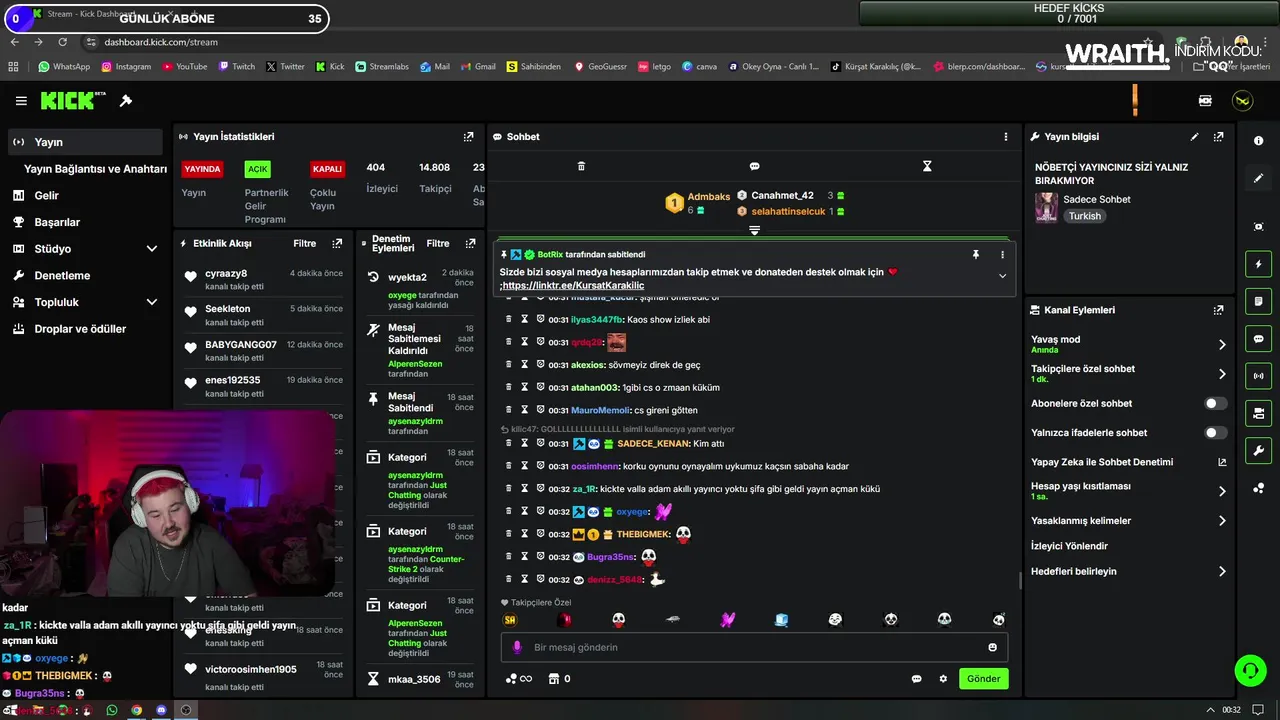Click İzleyici Yönlendir in Kanal Eylemleri
The image size is (1280, 720).
pyautogui.click(x=1069, y=546)
